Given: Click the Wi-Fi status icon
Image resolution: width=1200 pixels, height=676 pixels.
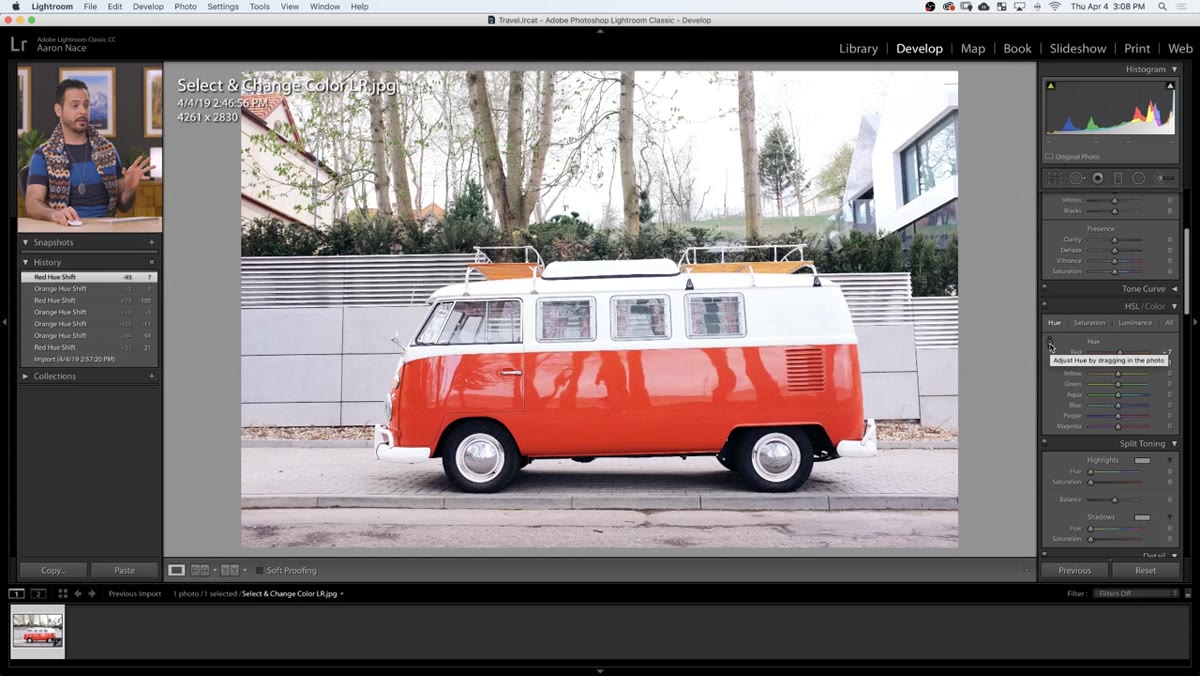Looking at the screenshot, I should click(1054, 6).
